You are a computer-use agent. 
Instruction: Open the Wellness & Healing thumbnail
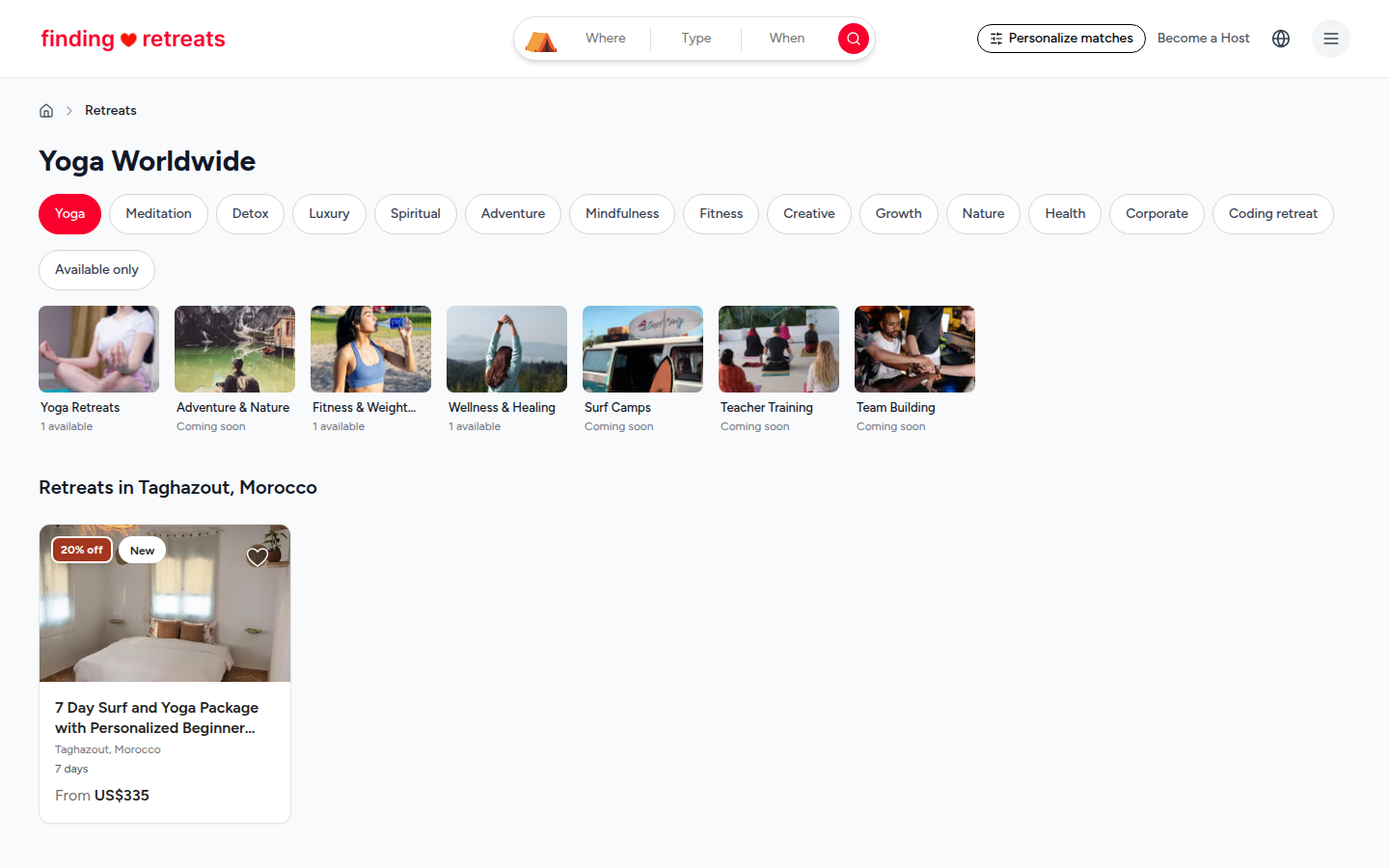coord(506,349)
